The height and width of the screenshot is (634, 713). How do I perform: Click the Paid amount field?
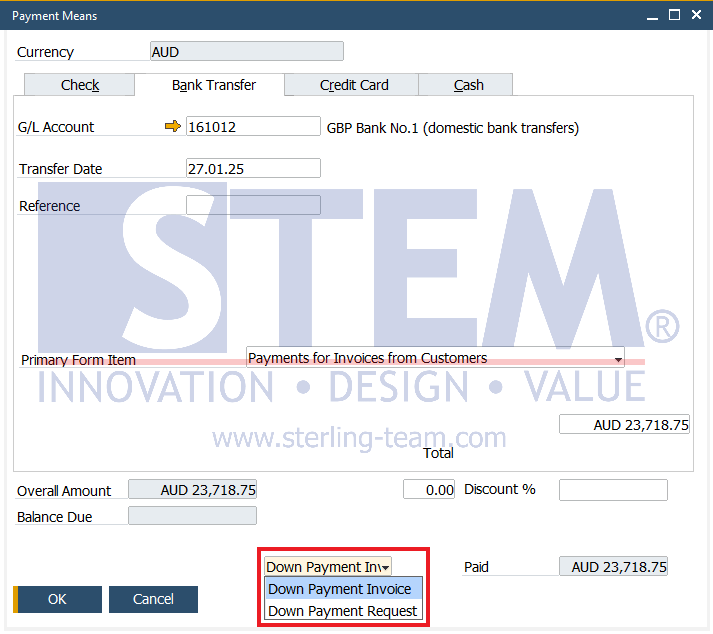click(613, 566)
